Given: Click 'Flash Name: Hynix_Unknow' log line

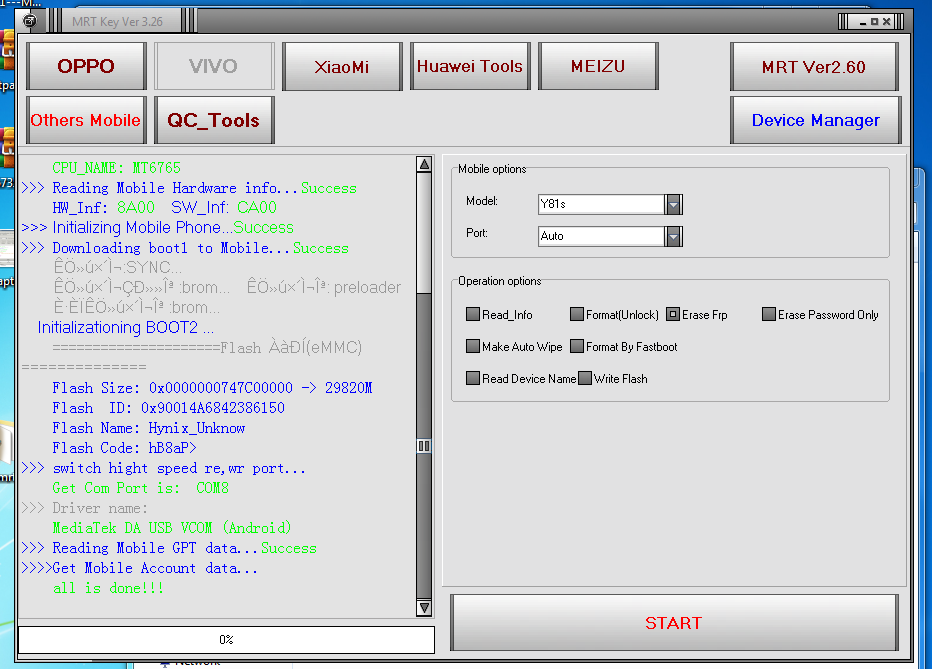Looking at the screenshot, I should (149, 428).
